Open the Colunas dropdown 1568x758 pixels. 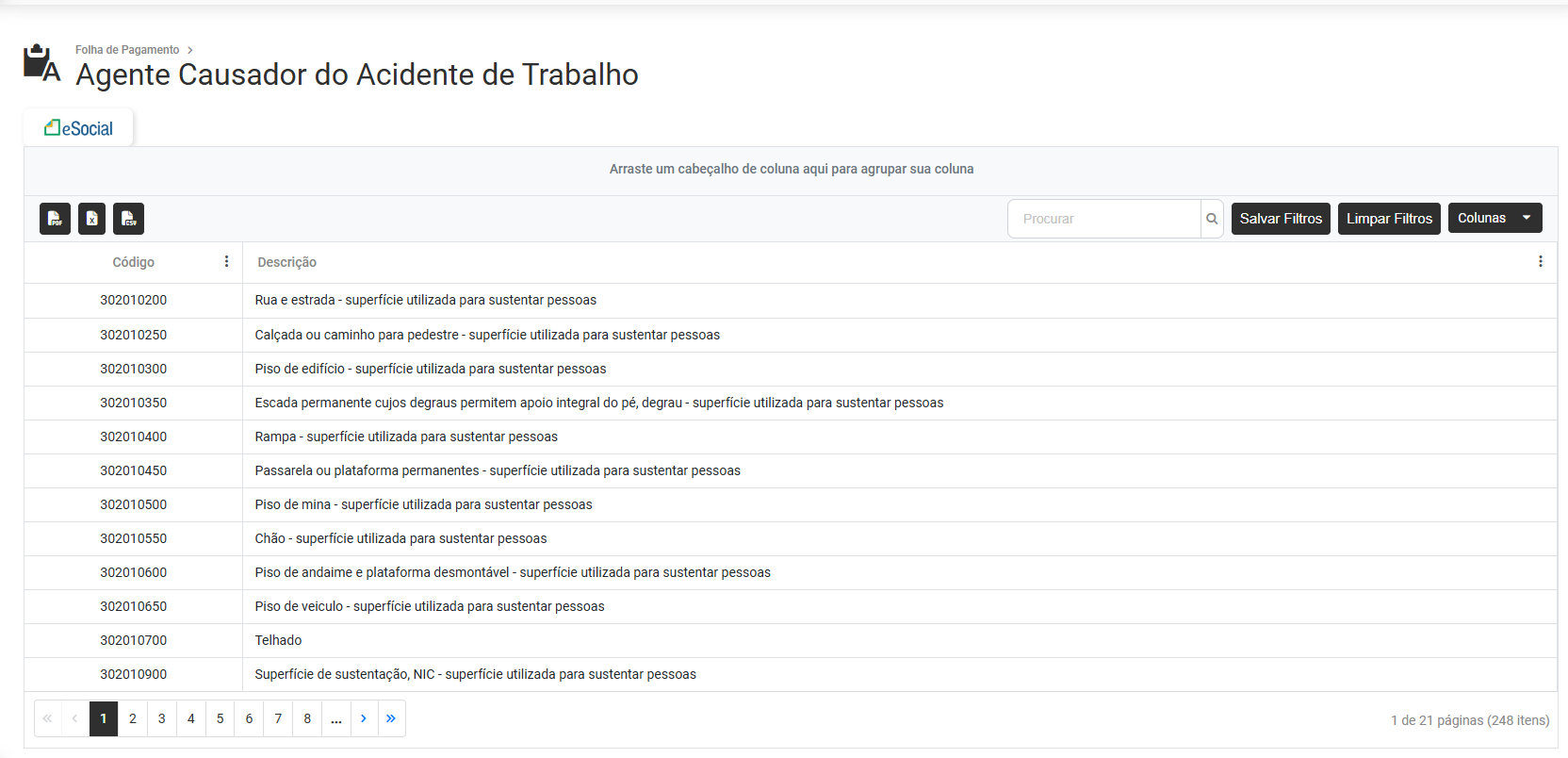1494,218
